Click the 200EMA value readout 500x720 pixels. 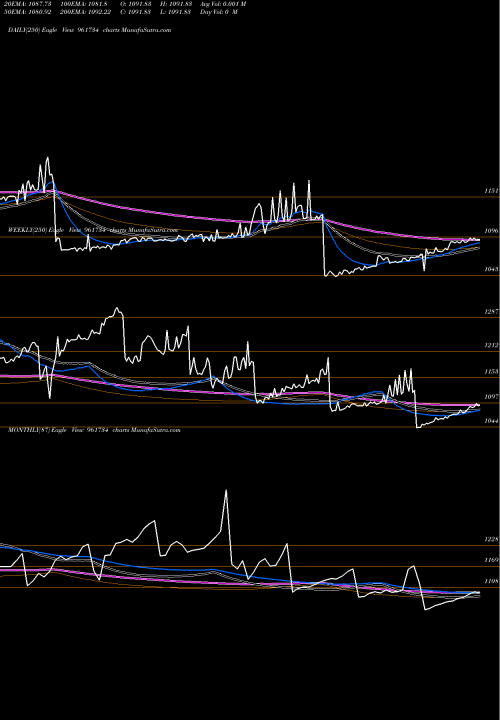[x=85, y=12]
